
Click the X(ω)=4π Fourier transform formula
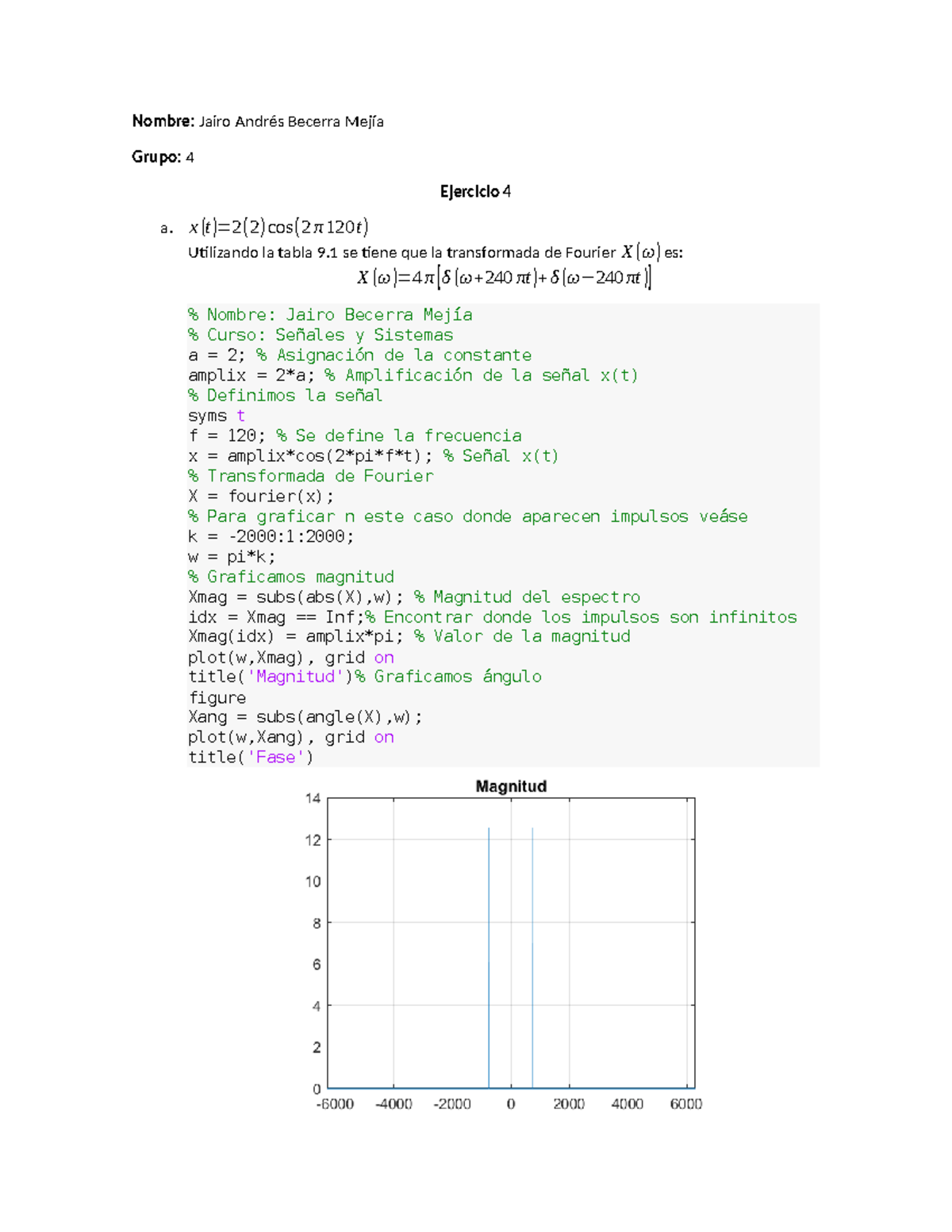click(503, 278)
